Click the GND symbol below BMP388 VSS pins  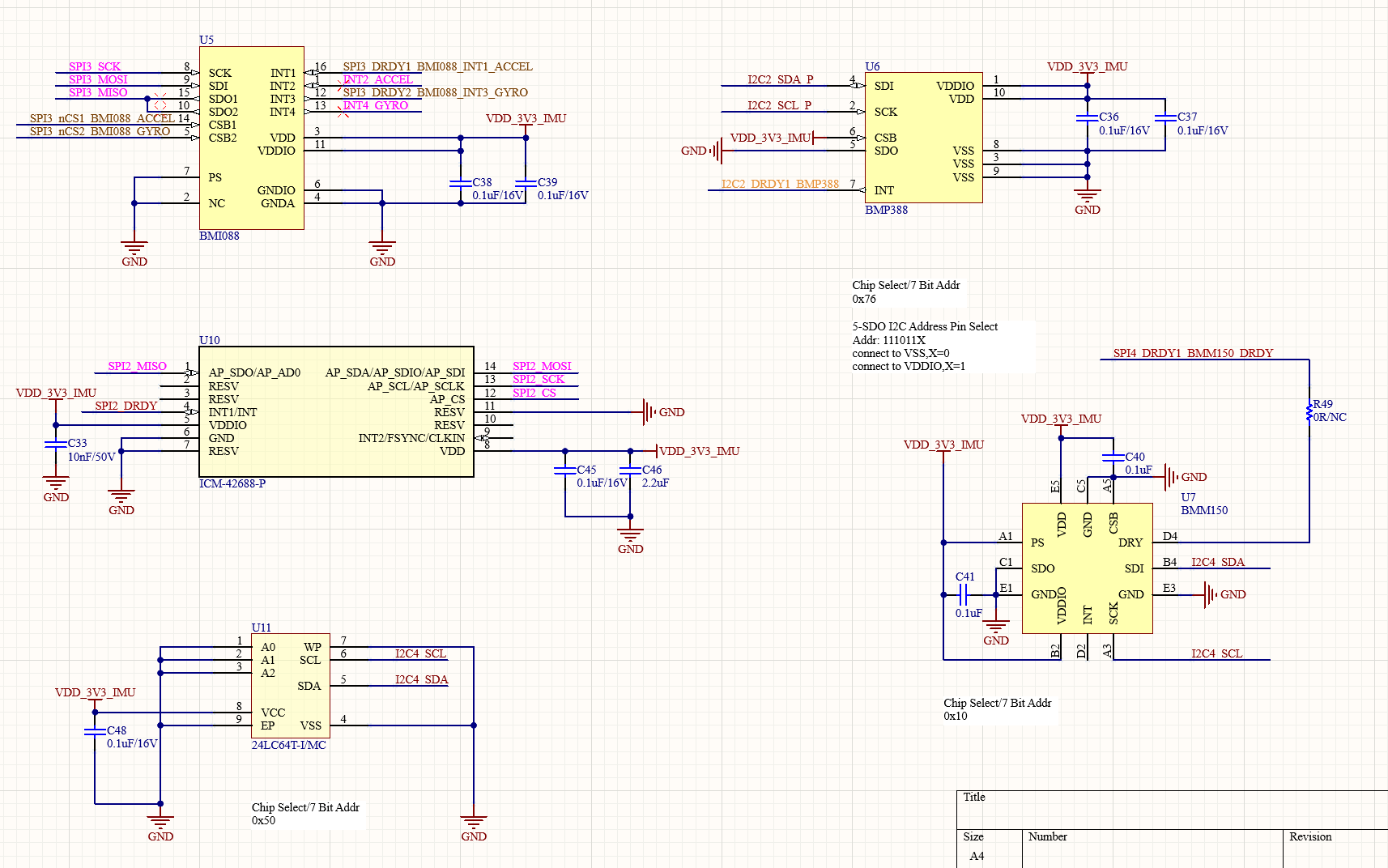tap(1087, 202)
